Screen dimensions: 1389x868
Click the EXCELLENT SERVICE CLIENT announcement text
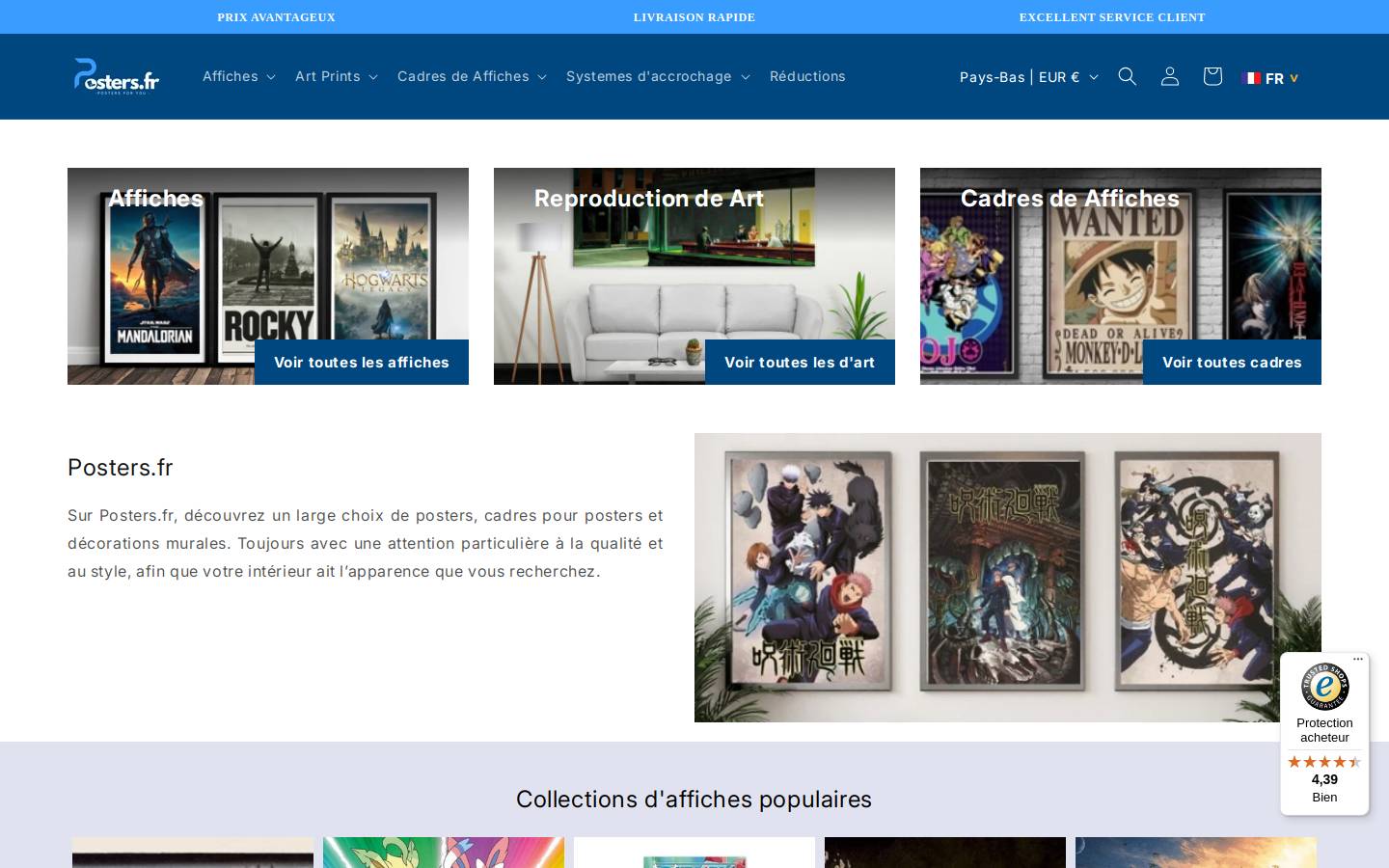(1112, 17)
